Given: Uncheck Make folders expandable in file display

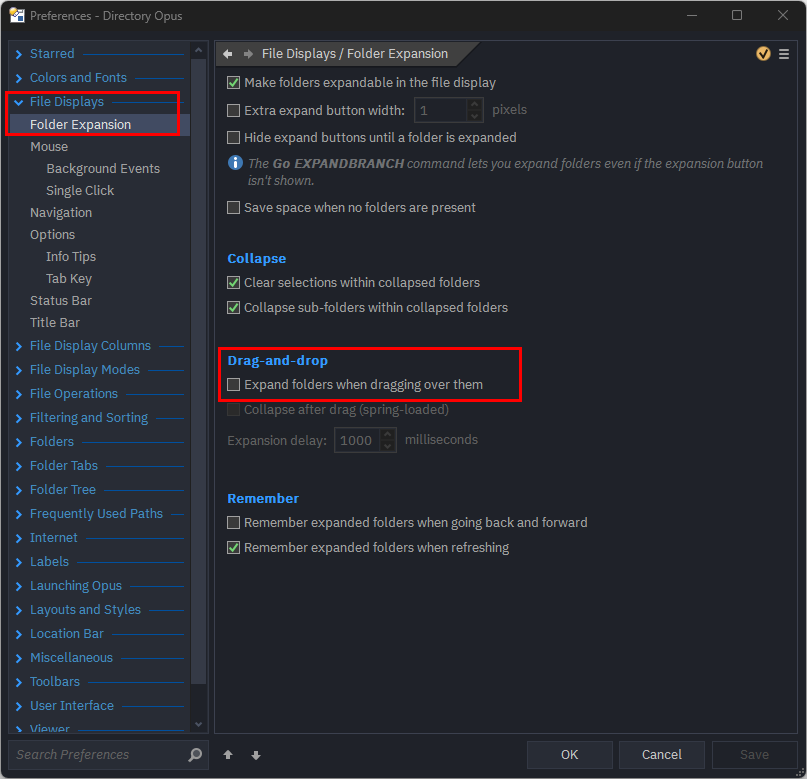Looking at the screenshot, I should [234, 83].
